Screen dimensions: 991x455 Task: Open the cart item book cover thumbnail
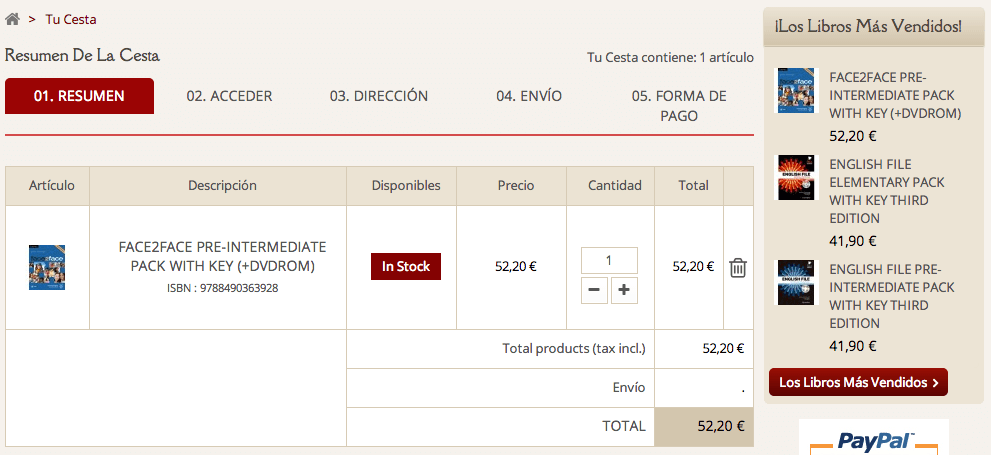pyautogui.click(x=47, y=267)
